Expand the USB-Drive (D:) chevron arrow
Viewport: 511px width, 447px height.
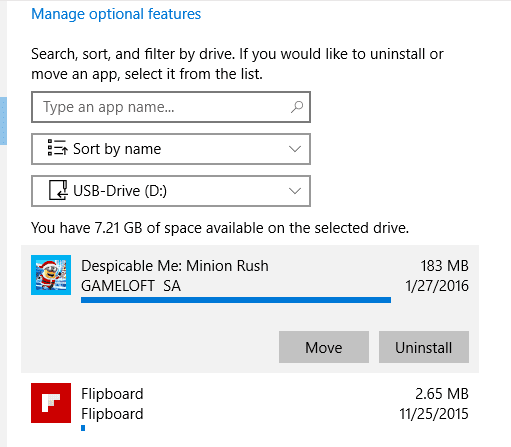[x=295, y=191]
